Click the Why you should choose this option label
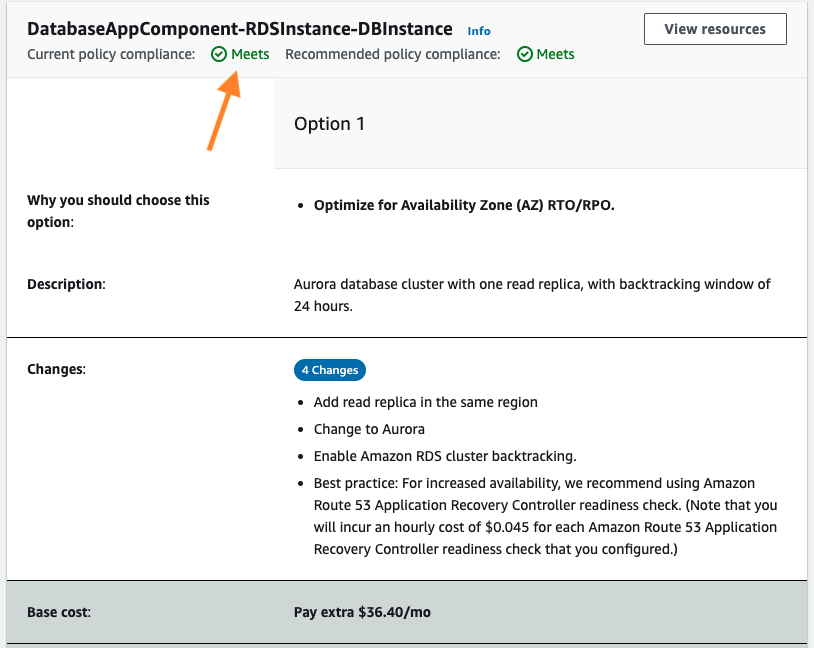Viewport: 814px width, 648px height. coord(118,210)
